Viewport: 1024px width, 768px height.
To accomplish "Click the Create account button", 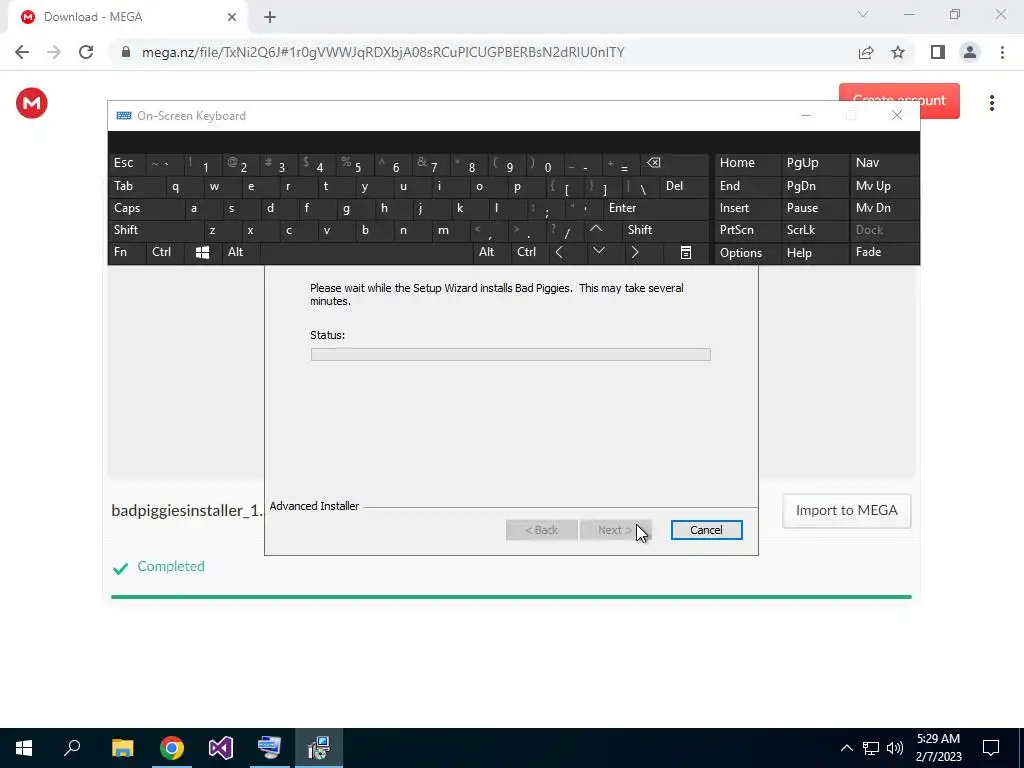I will (x=899, y=101).
